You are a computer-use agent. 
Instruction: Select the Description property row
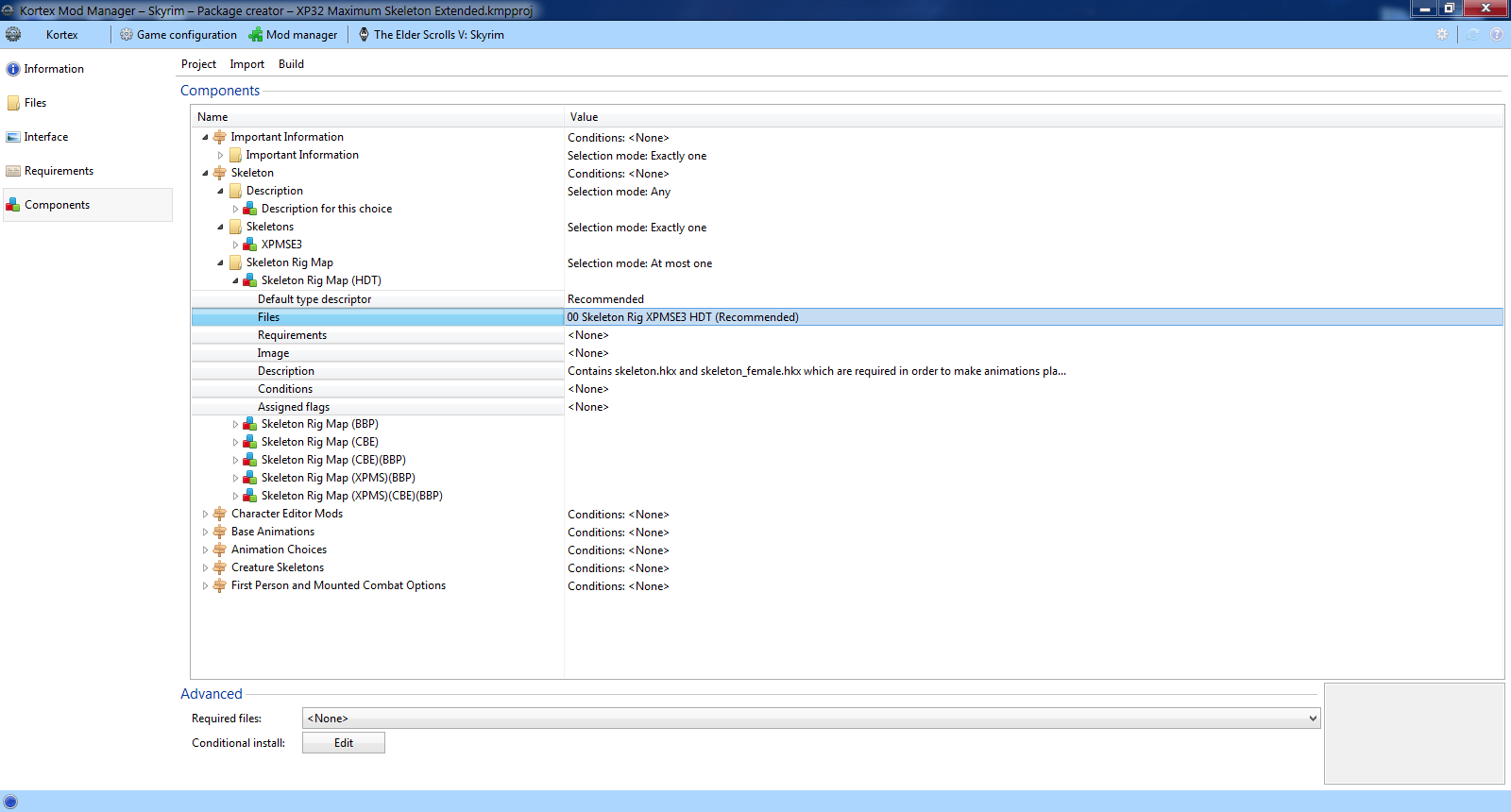(286, 371)
